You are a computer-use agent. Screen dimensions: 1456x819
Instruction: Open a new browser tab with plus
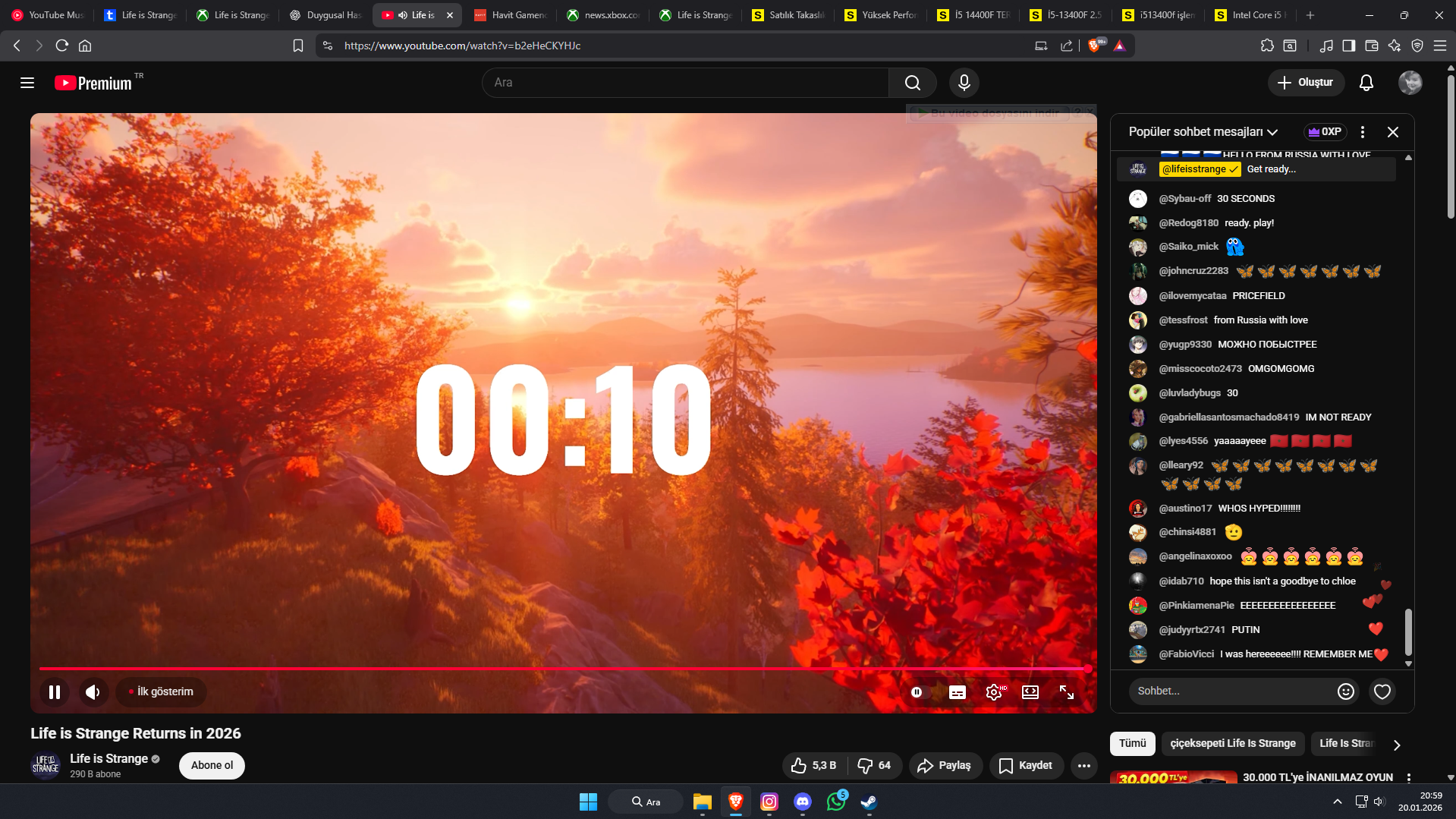[1310, 15]
